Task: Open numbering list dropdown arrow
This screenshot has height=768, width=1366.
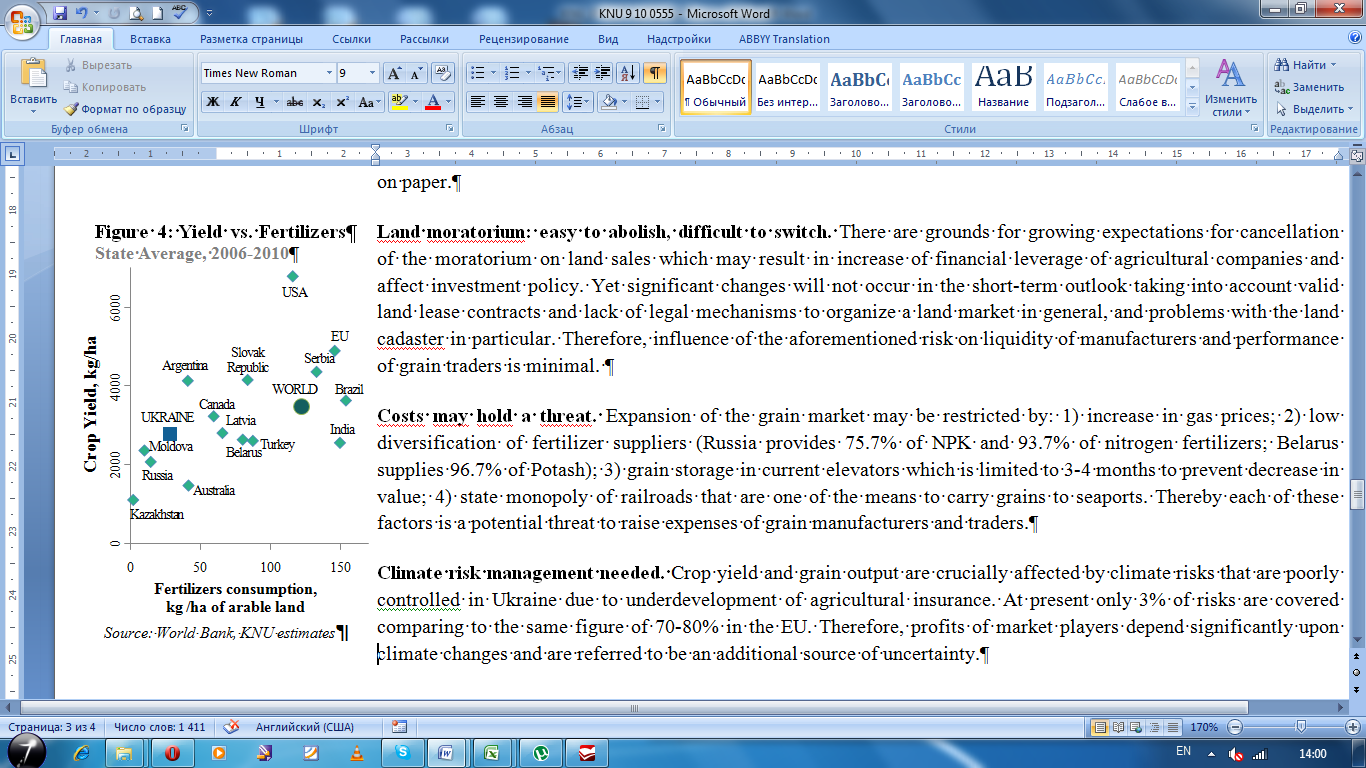Action: click(527, 73)
